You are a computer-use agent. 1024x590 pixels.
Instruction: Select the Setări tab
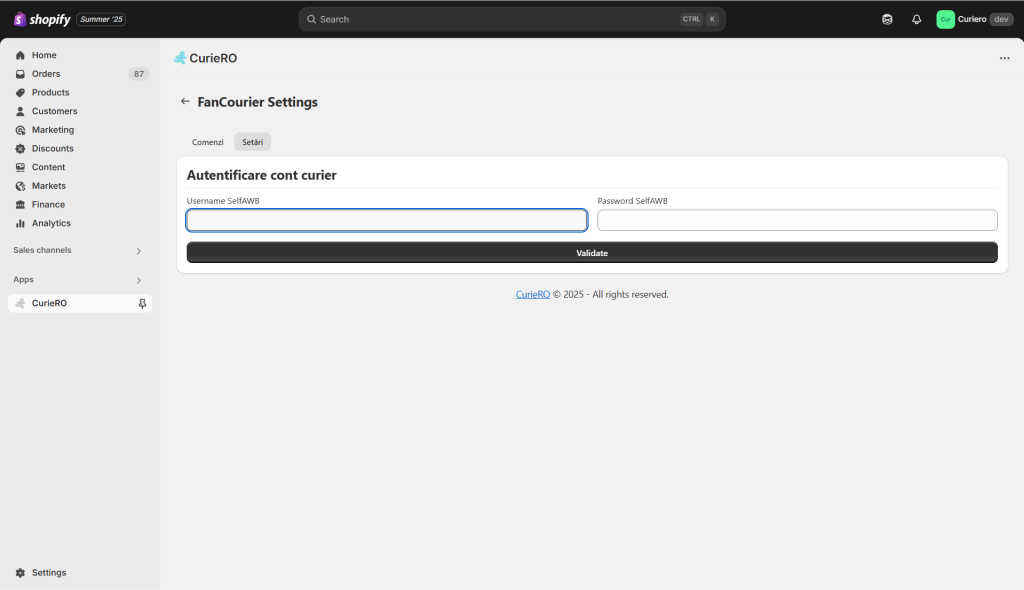pyautogui.click(x=253, y=142)
